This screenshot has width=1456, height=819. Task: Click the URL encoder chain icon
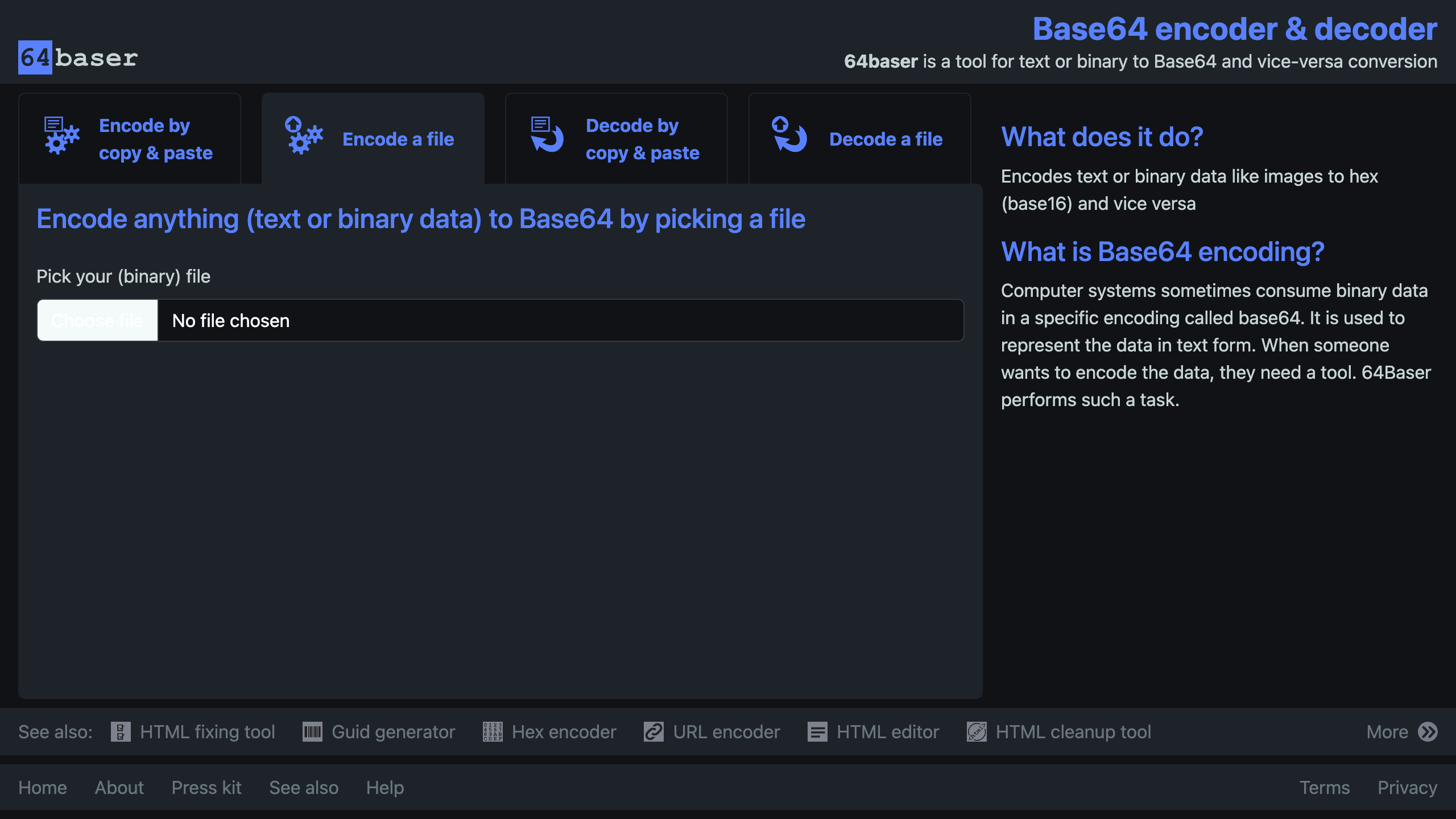pos(653,731)
